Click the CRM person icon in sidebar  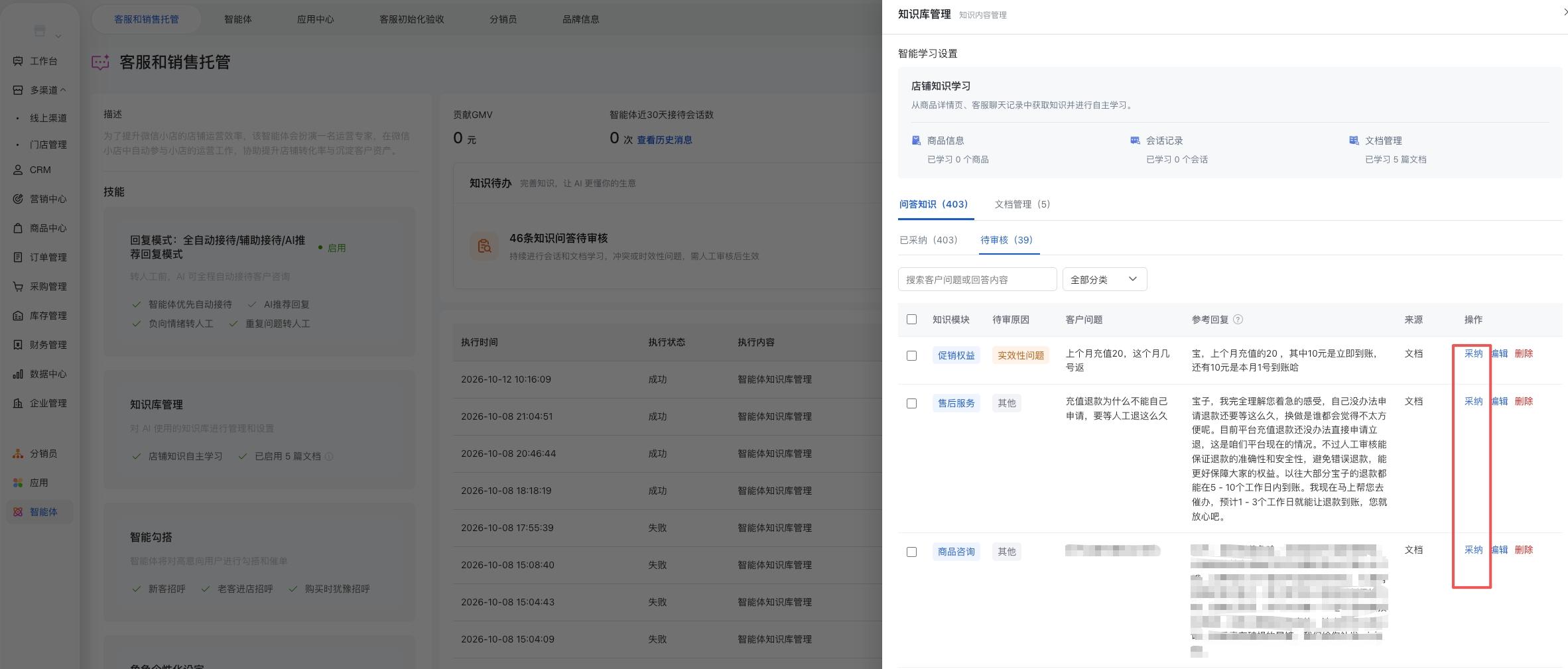pyautogui.click(x=18, y=170)
